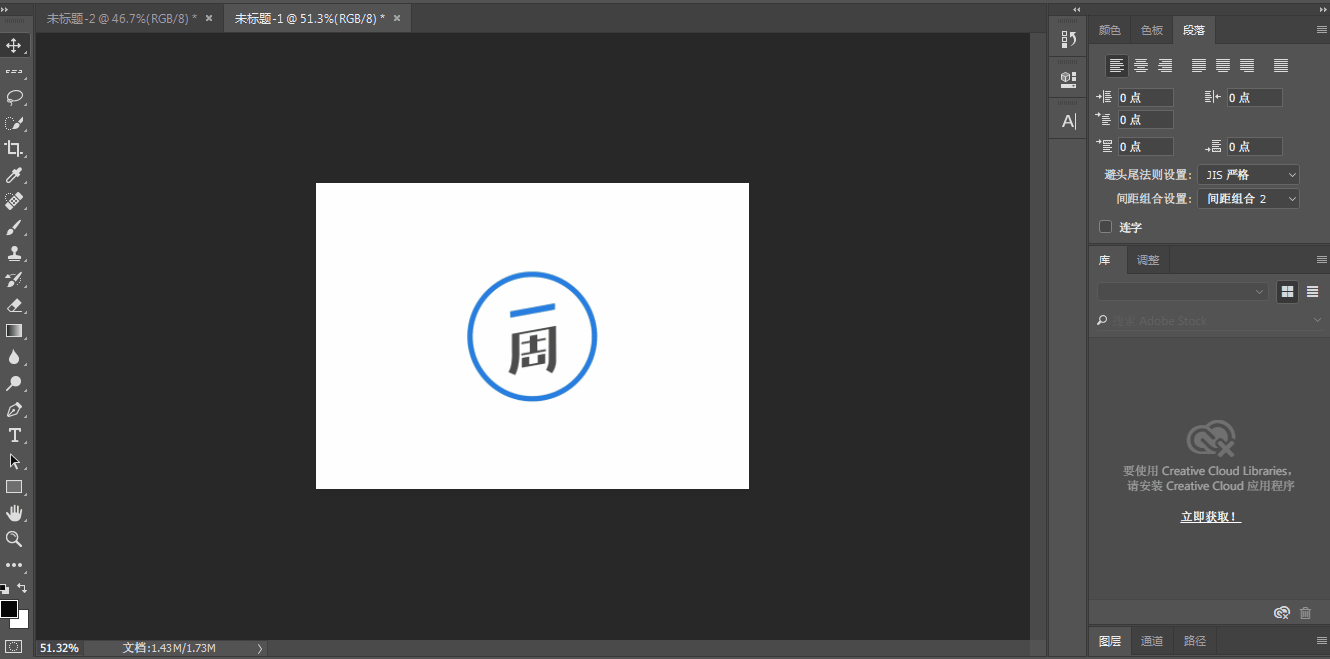Open the Edit Toolbar three-dots menu

pyautogui.click(x=14, y=565)
